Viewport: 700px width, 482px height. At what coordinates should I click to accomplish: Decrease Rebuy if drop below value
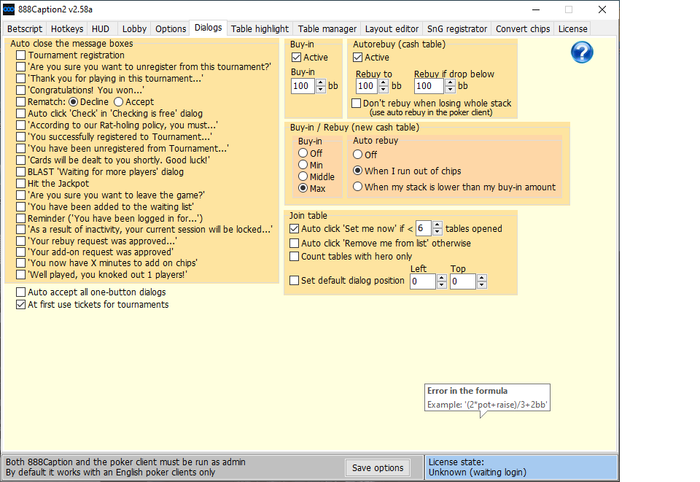[x=450, y=89]
